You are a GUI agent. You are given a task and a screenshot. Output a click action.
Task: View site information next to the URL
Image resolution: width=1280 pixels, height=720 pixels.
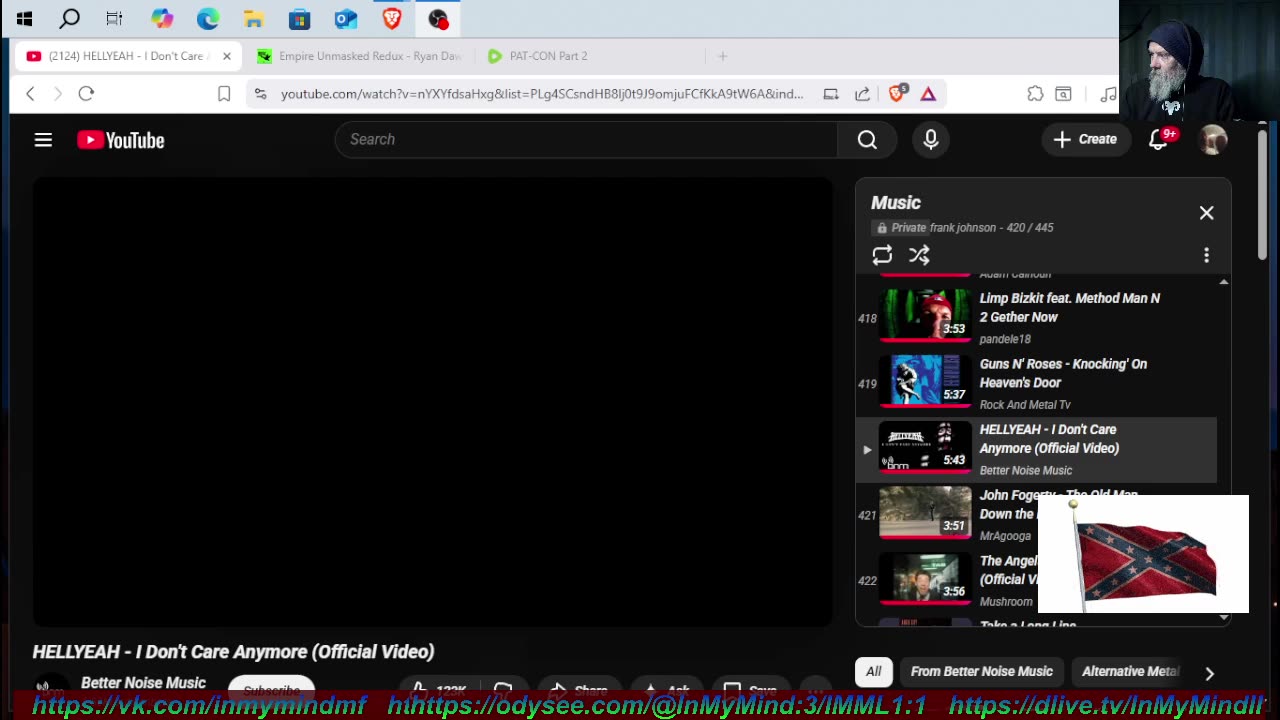pyautogui.click(x=260, y=94)
